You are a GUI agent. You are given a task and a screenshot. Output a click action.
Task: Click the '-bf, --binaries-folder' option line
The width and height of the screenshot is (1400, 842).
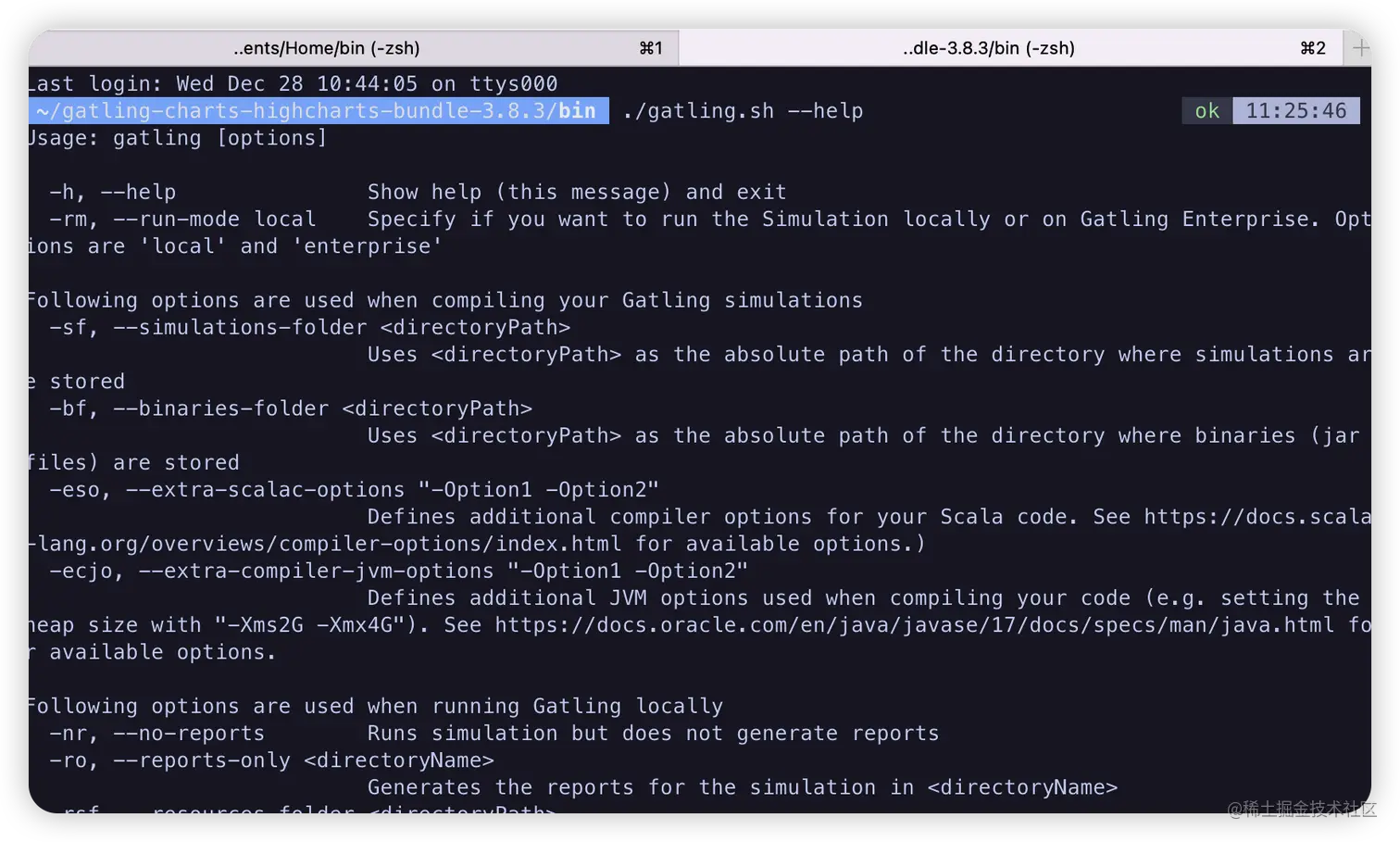coord(291,408)
